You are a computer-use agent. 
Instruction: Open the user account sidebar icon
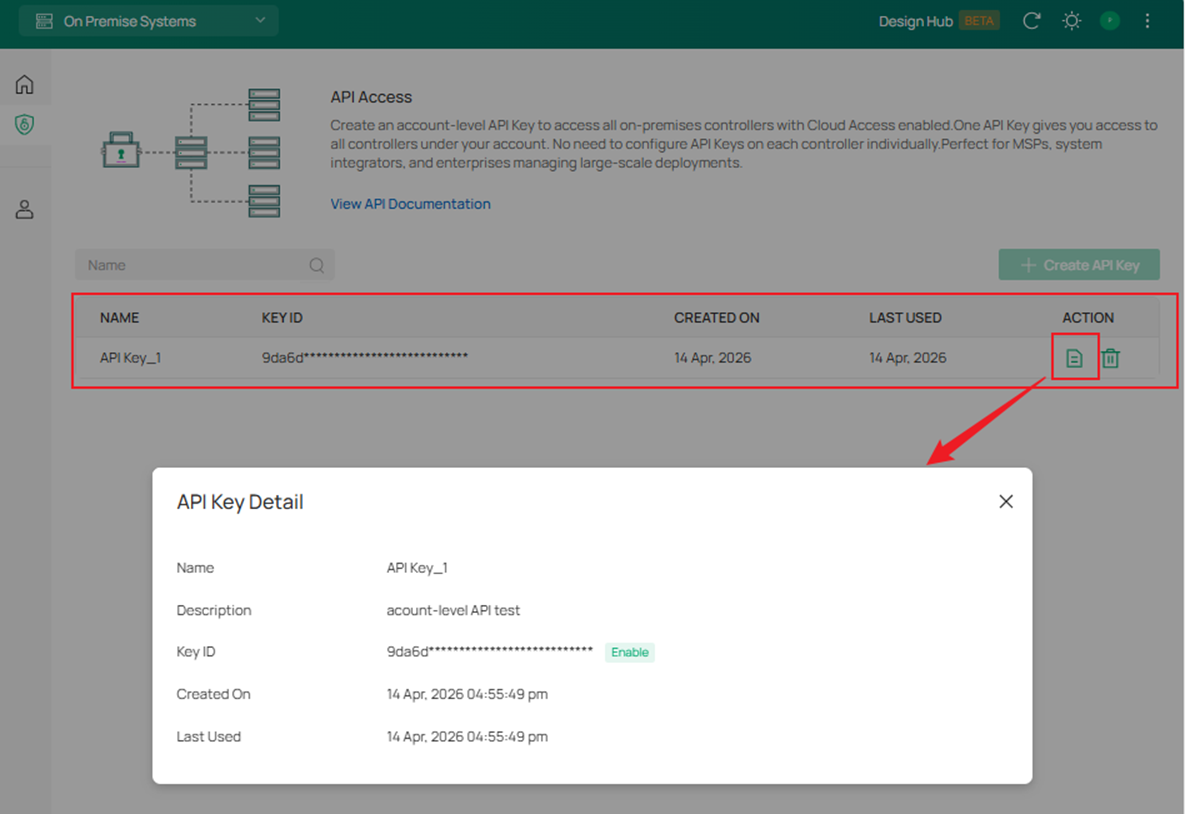coord(24,209)
